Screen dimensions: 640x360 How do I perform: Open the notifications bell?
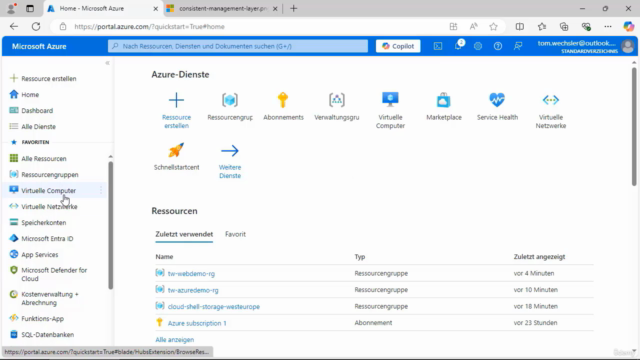tap(458, 46)
